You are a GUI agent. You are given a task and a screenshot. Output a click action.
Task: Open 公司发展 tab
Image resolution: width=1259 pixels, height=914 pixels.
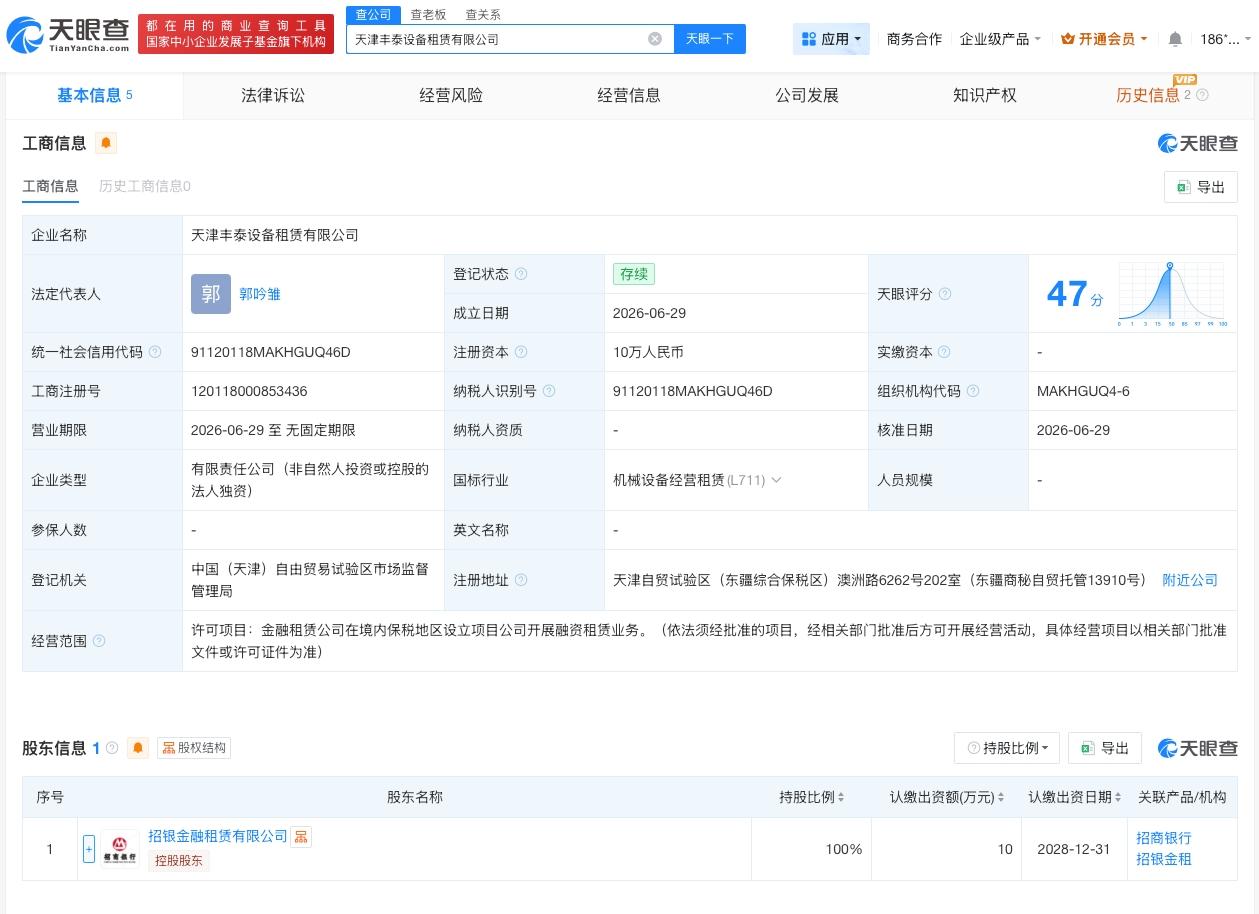(x=807, y=95)
